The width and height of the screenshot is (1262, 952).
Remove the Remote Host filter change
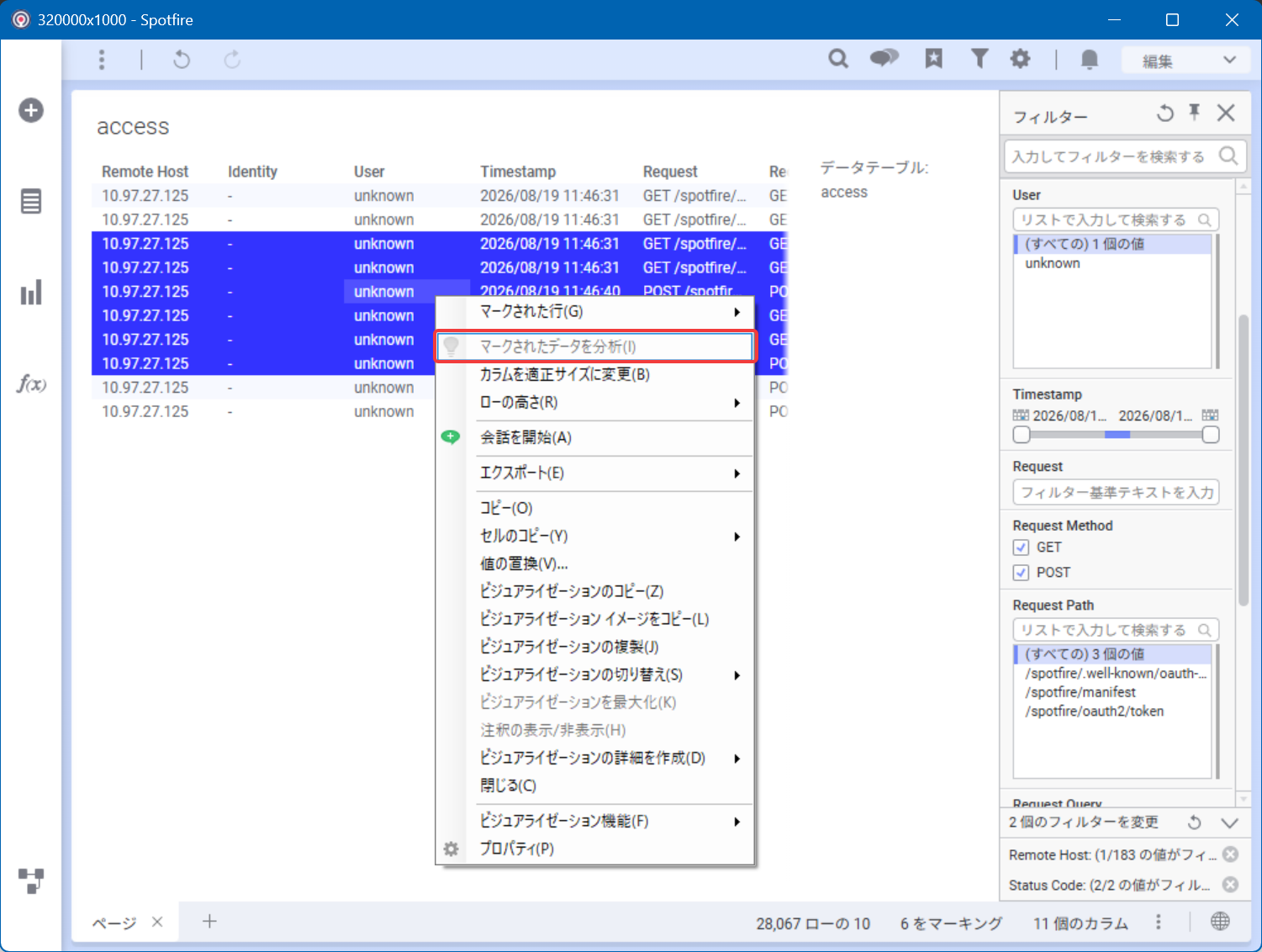1231,854
